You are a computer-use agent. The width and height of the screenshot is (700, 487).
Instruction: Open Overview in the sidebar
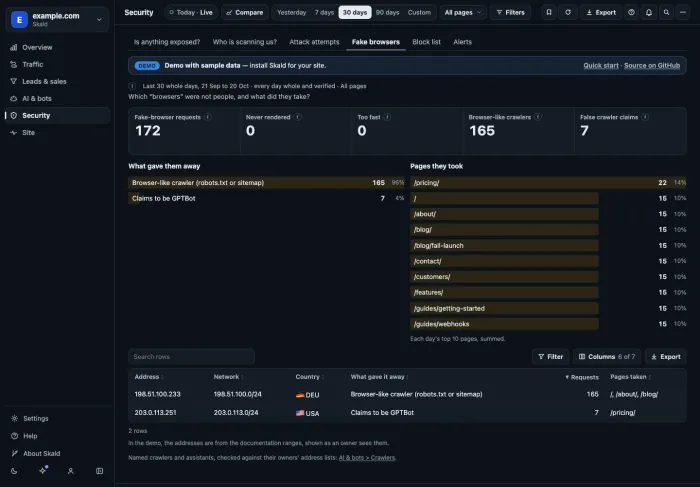pos(57,47)
